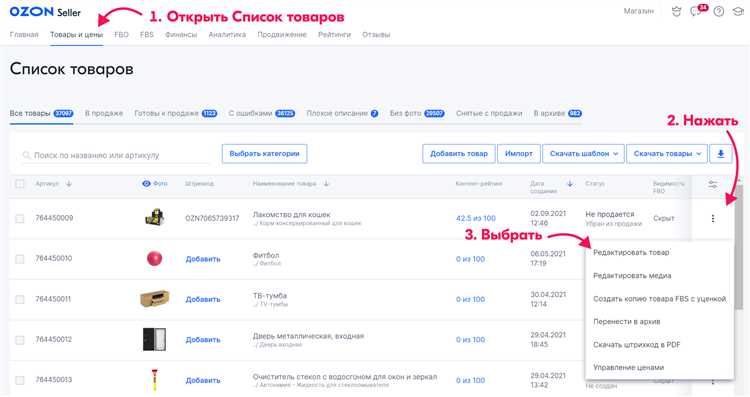Viewport: 750px width, 397px height.
Task: Open FBS menu item
Action: 147,34
